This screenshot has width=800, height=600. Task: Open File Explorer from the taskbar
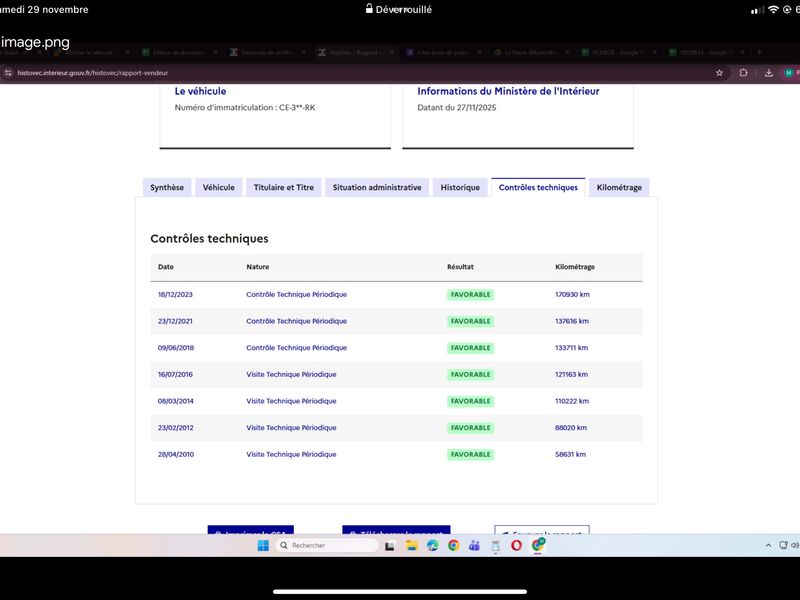[411, 545]
